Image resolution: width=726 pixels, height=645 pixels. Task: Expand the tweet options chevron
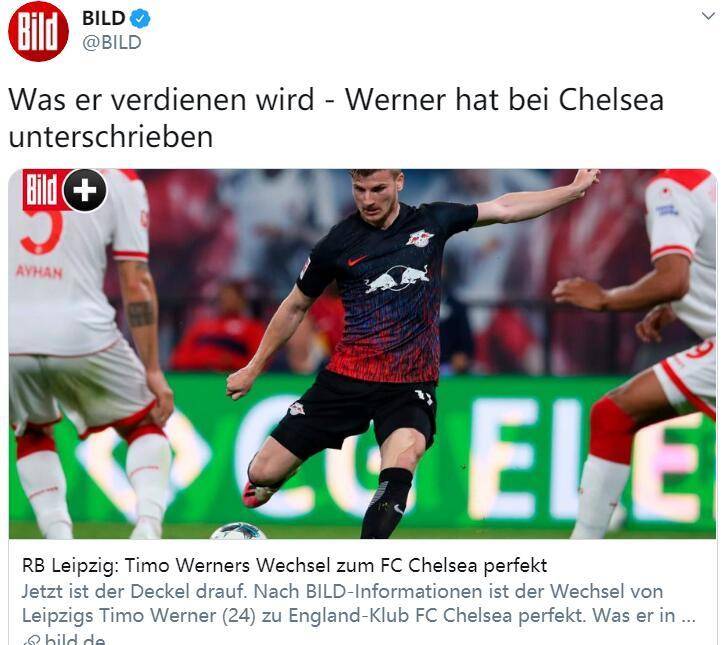pos(708,17)
